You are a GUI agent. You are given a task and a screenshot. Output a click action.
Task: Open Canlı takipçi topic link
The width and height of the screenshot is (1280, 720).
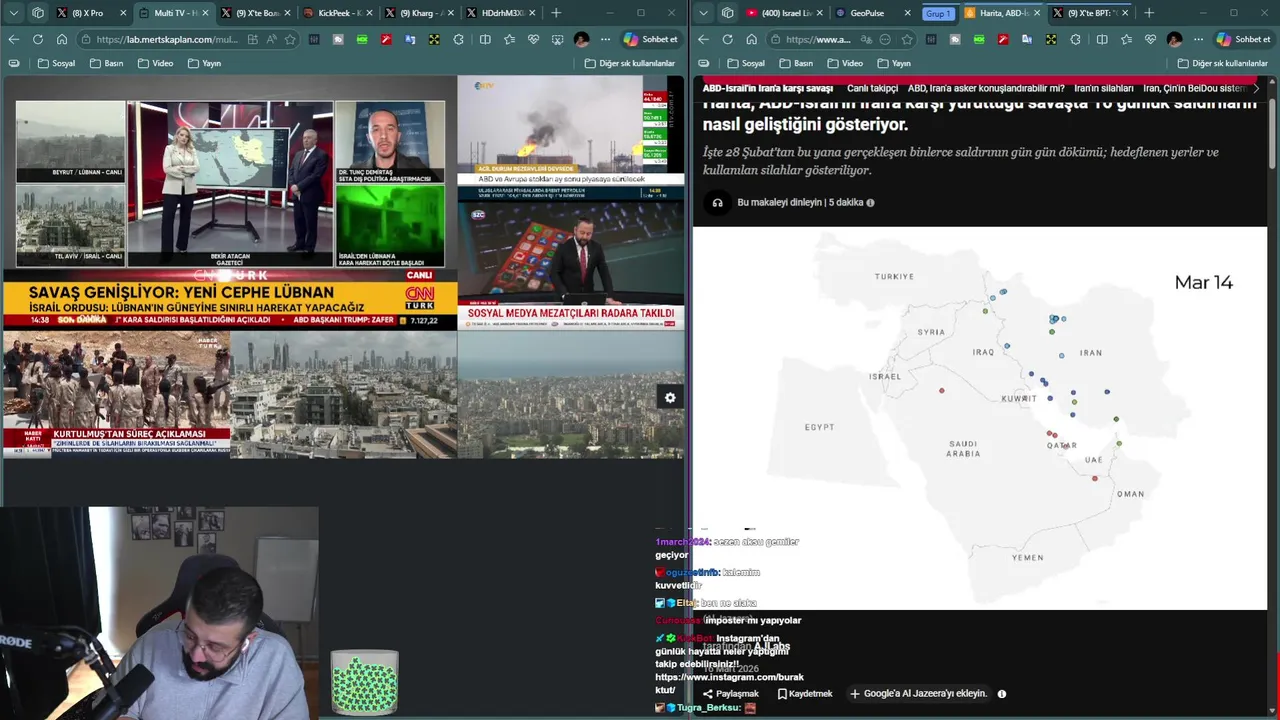pyautogui.click(x=872, y=88)
